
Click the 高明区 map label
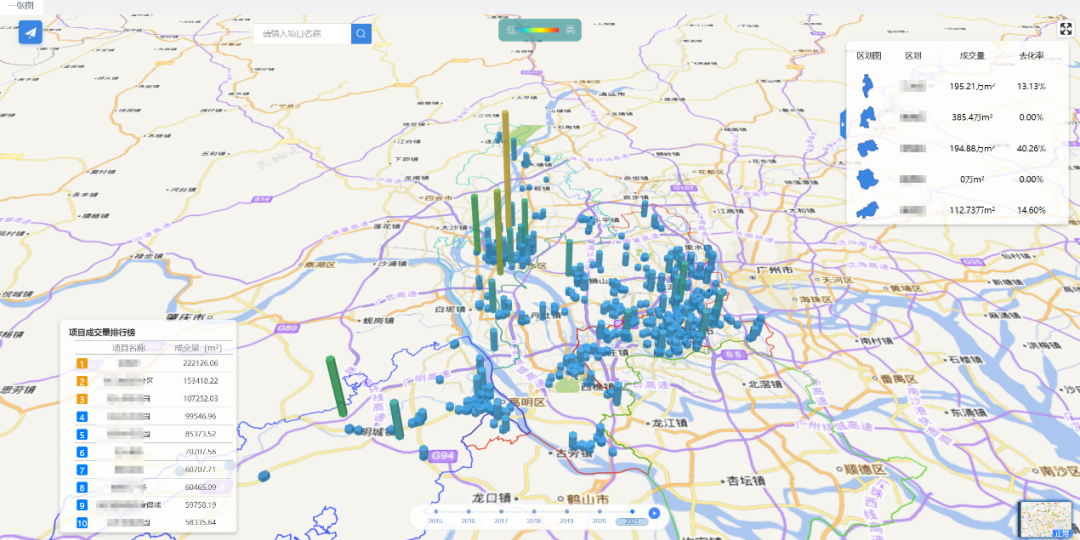[x=526, y=402]
